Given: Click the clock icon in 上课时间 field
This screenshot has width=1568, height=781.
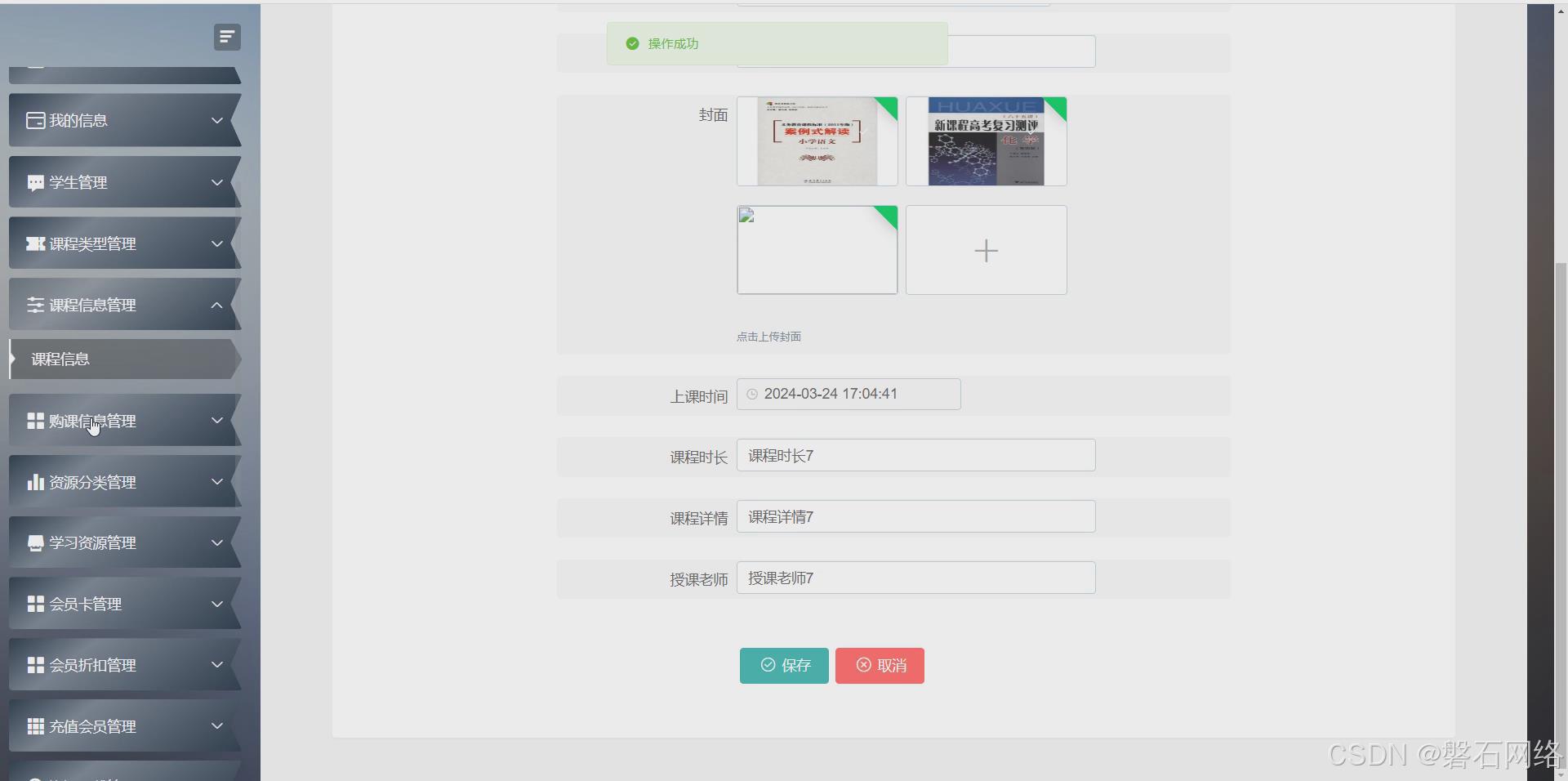Looking at the screenshot, I should click(x=752, y=394).
